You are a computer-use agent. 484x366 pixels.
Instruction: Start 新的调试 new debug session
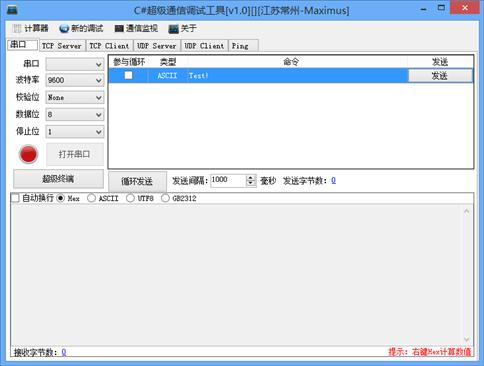(x=81, y=28)
